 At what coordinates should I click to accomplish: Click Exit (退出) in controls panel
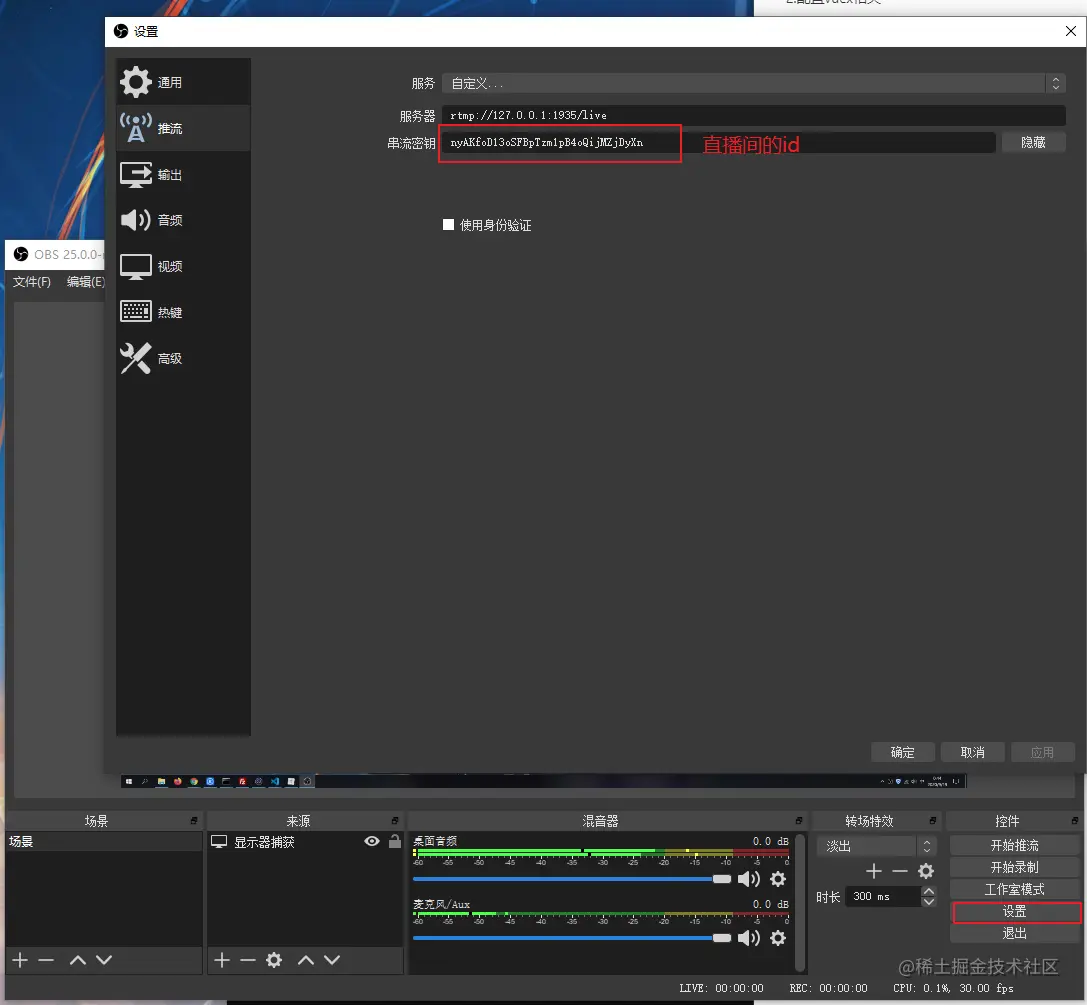click(x=1015, y=934)
